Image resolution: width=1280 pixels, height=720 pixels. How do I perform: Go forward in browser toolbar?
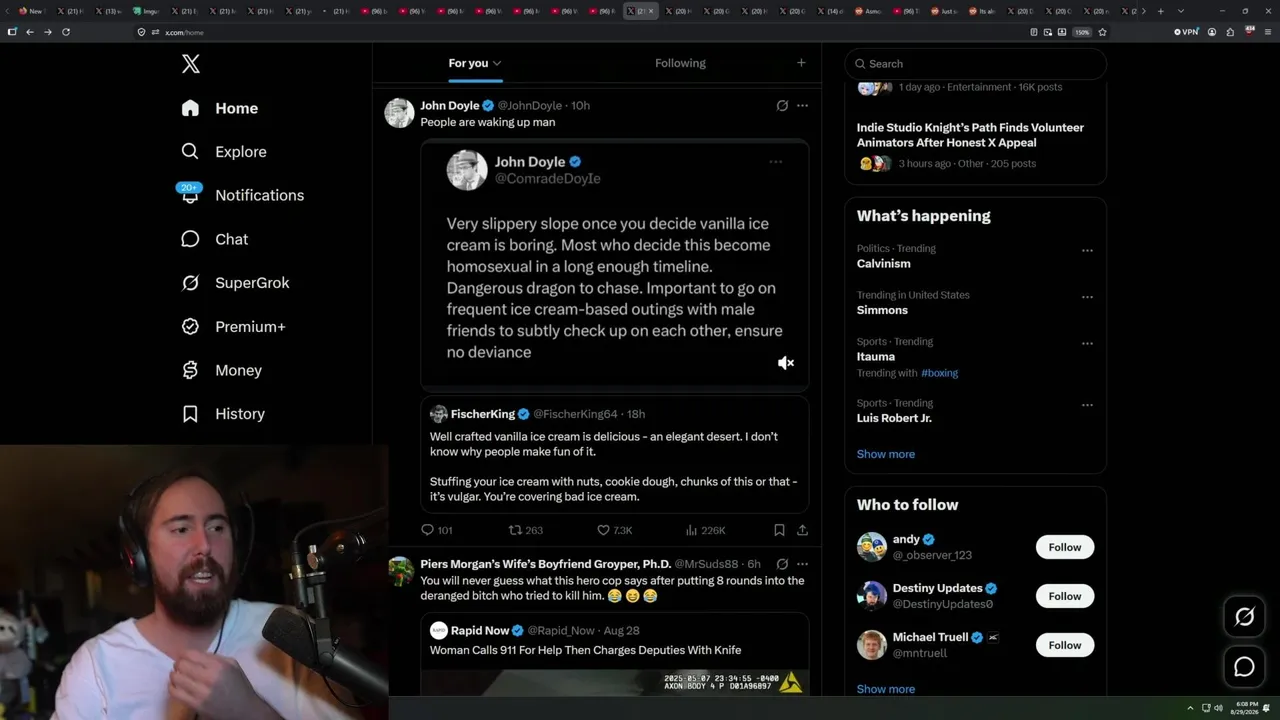point(47,32)
